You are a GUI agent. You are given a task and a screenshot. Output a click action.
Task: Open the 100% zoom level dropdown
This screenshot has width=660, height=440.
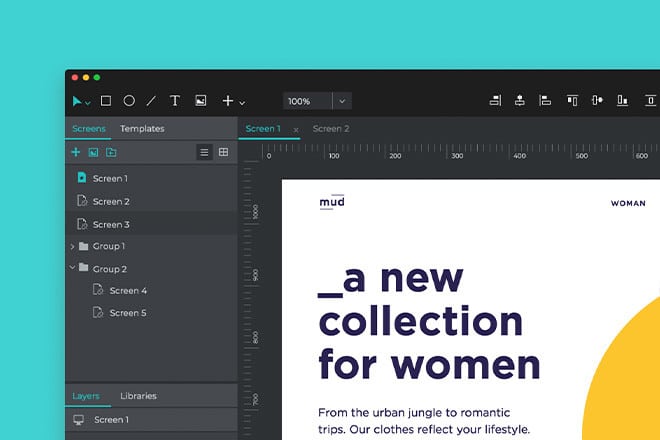point(342,101)
